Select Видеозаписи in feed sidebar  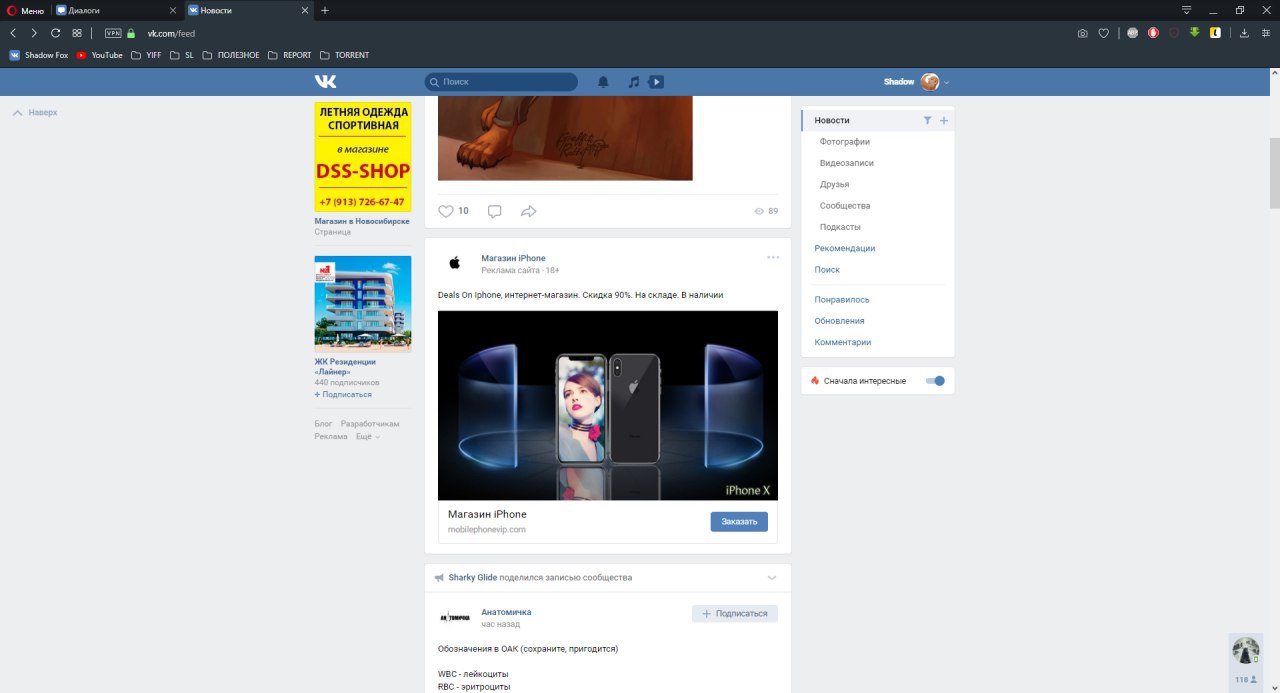(847, 163)
